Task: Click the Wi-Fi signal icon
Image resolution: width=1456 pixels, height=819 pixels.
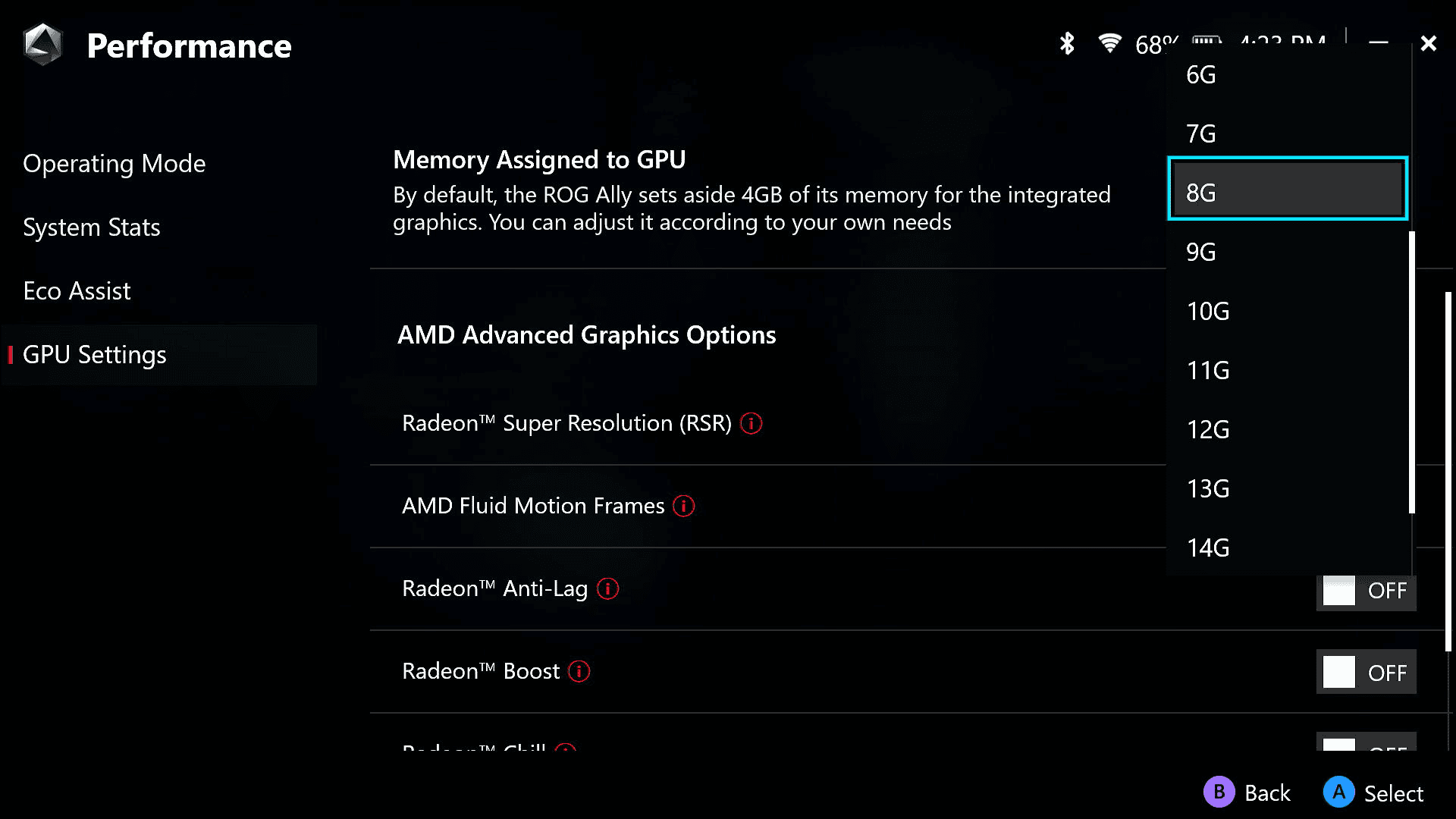Action: [x=1109, y=44]
